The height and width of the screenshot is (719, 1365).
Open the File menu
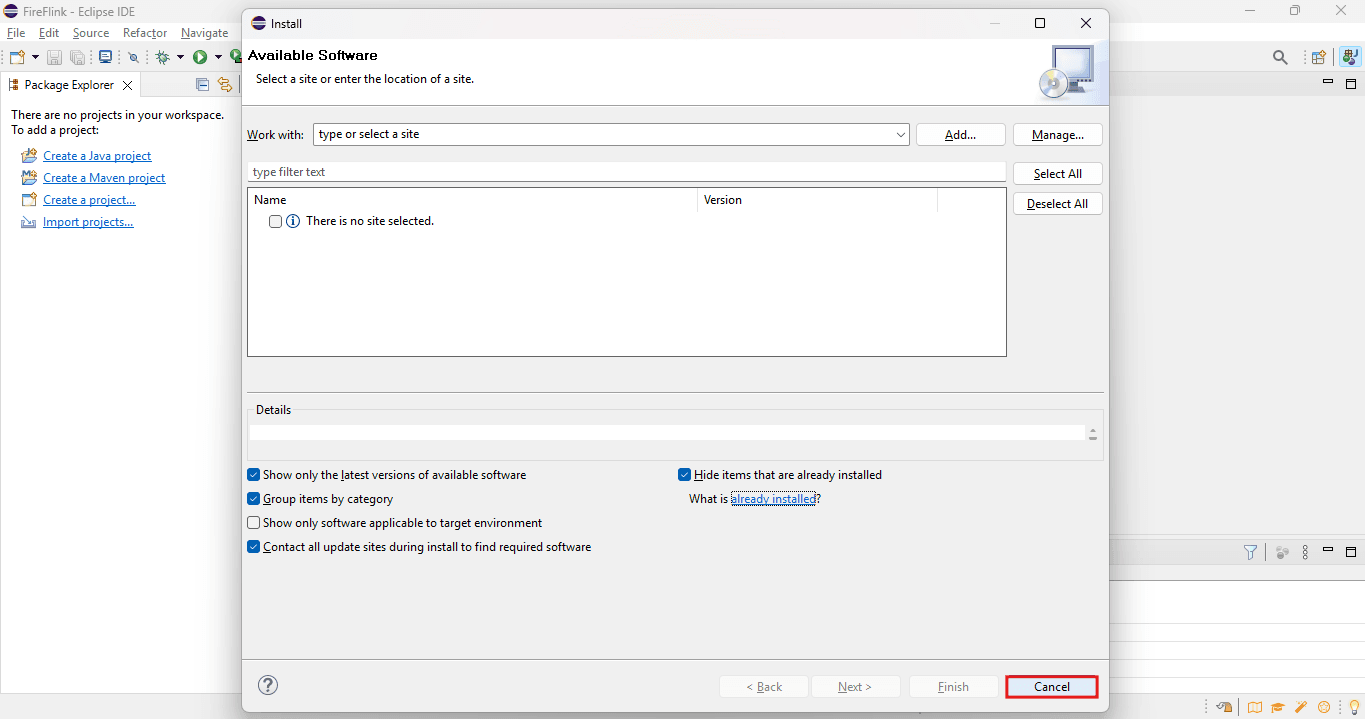[16, 33]
